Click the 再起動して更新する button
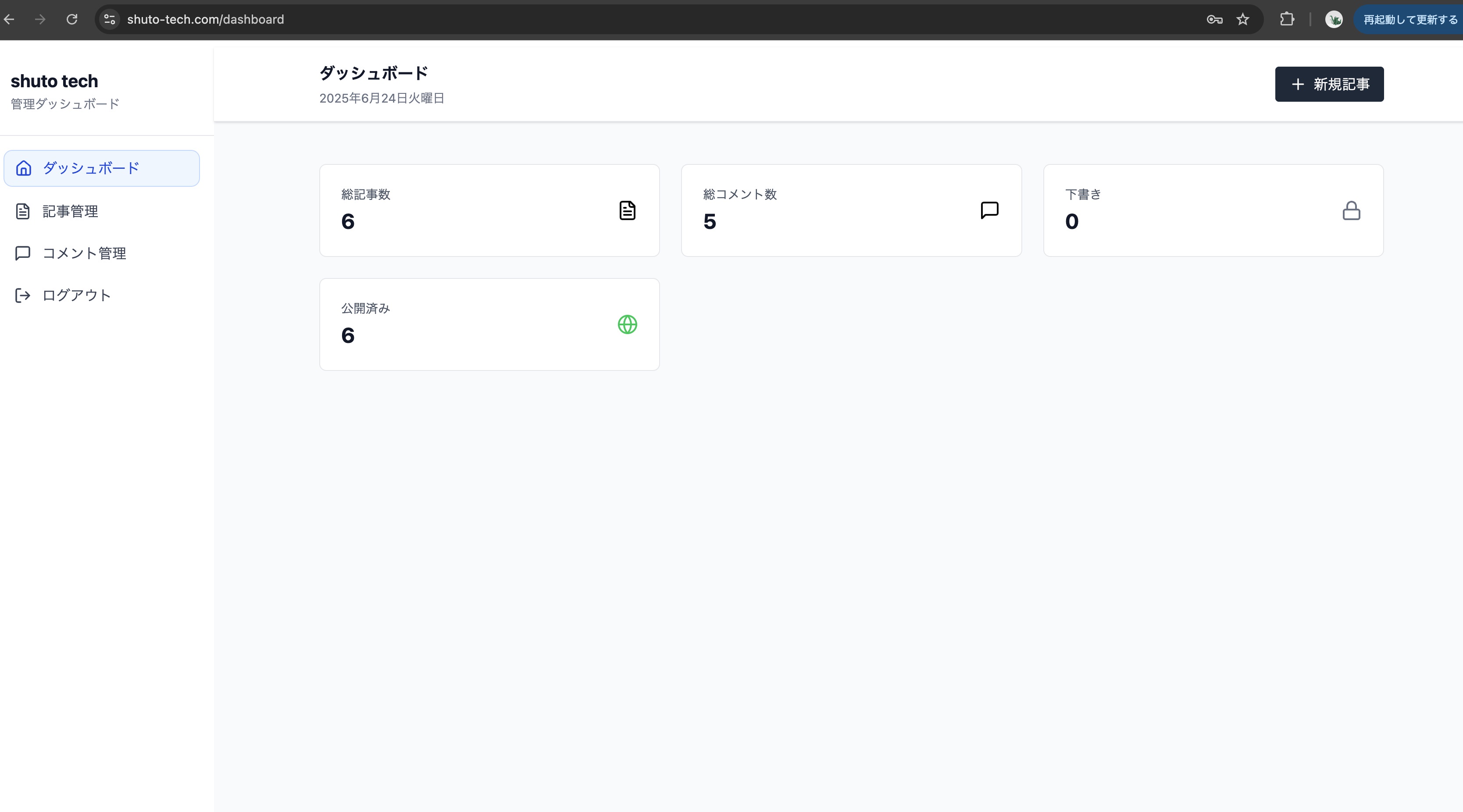The height and width of the screenshot is (812, 1463). pos(1409,19)
